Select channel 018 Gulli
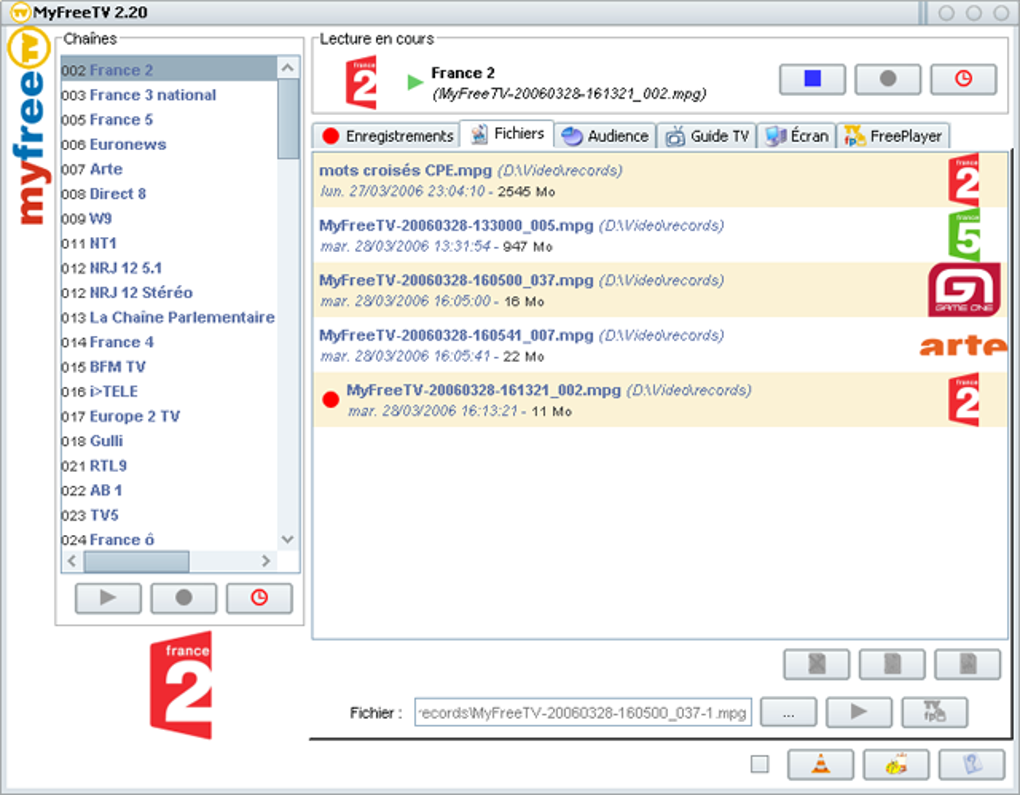The height and width of the screenshot is (795, 1020). tap(169, 441)
